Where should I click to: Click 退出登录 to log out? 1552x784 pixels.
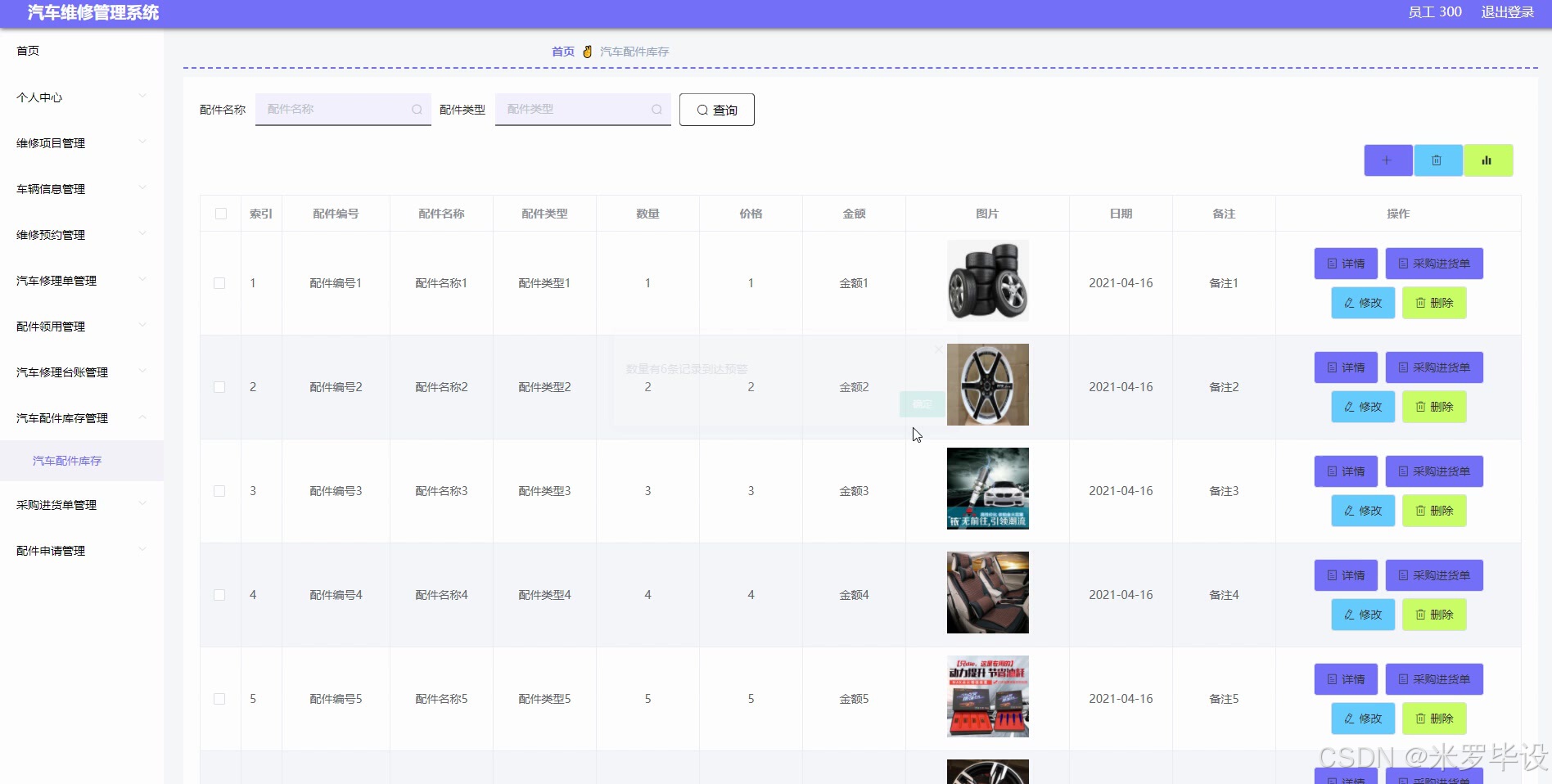coord(1508,12)
